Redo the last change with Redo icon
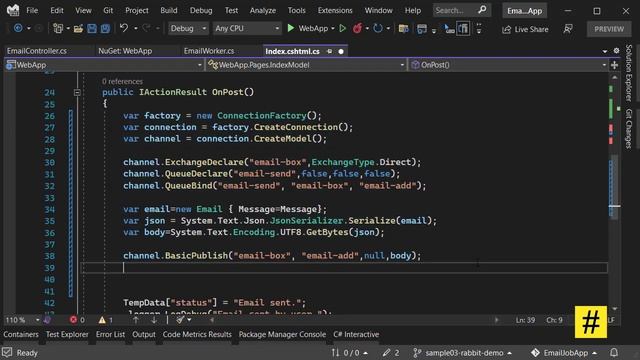This screenshot has height=360, width=640. (x=146, y=28)
